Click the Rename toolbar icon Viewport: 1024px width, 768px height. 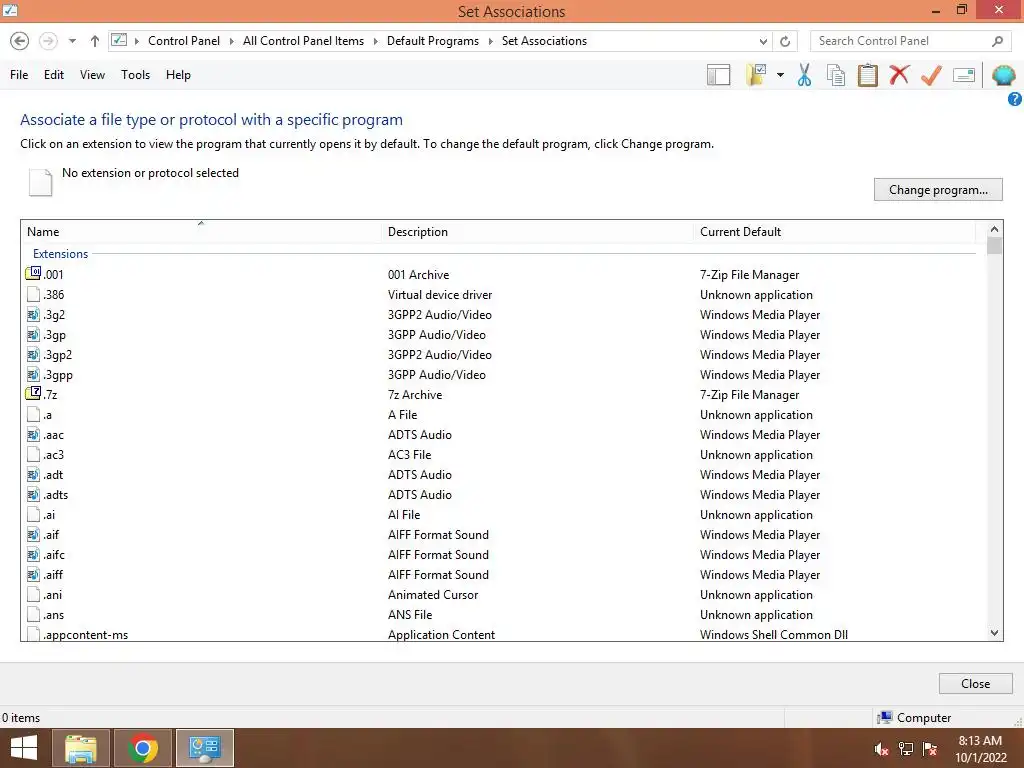click(964, 75)
